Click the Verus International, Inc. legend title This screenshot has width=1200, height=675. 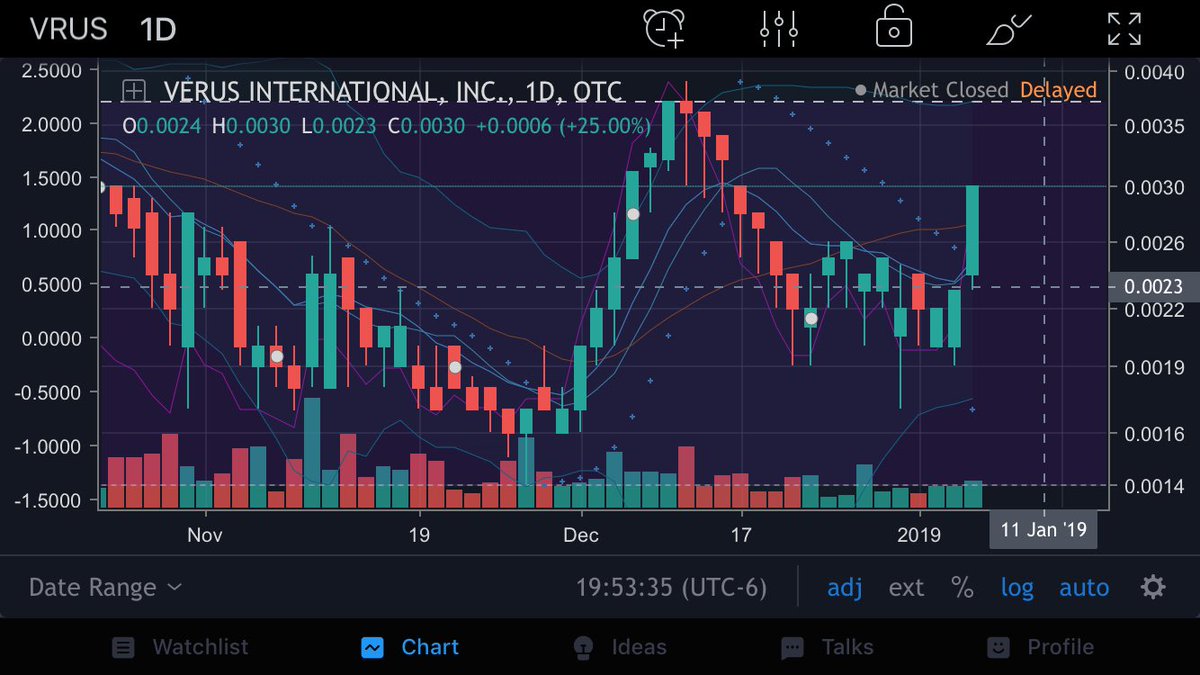(x=393, y=91)
